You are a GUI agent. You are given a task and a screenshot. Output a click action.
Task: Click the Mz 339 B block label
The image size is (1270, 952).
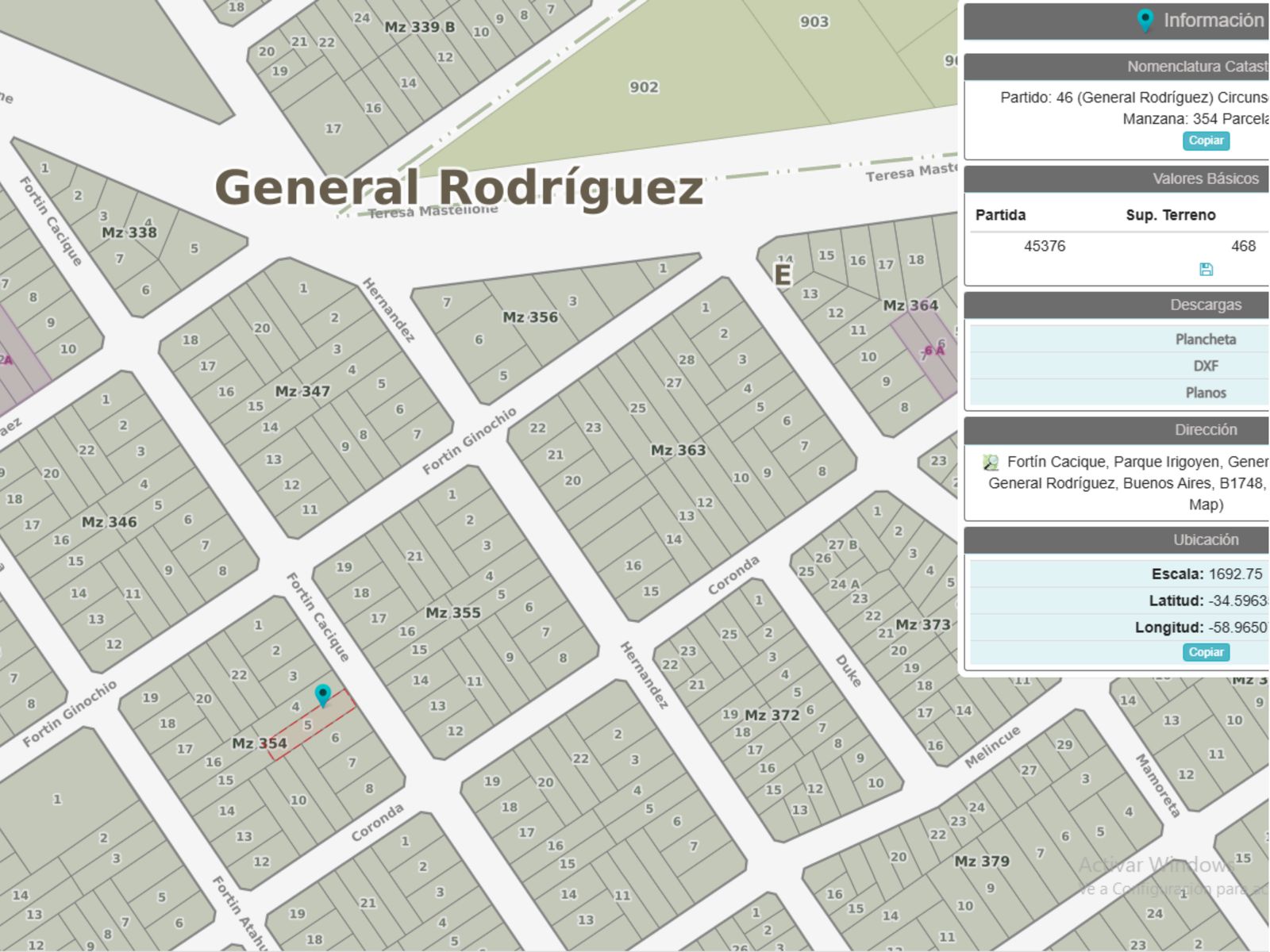coord(420,27)
